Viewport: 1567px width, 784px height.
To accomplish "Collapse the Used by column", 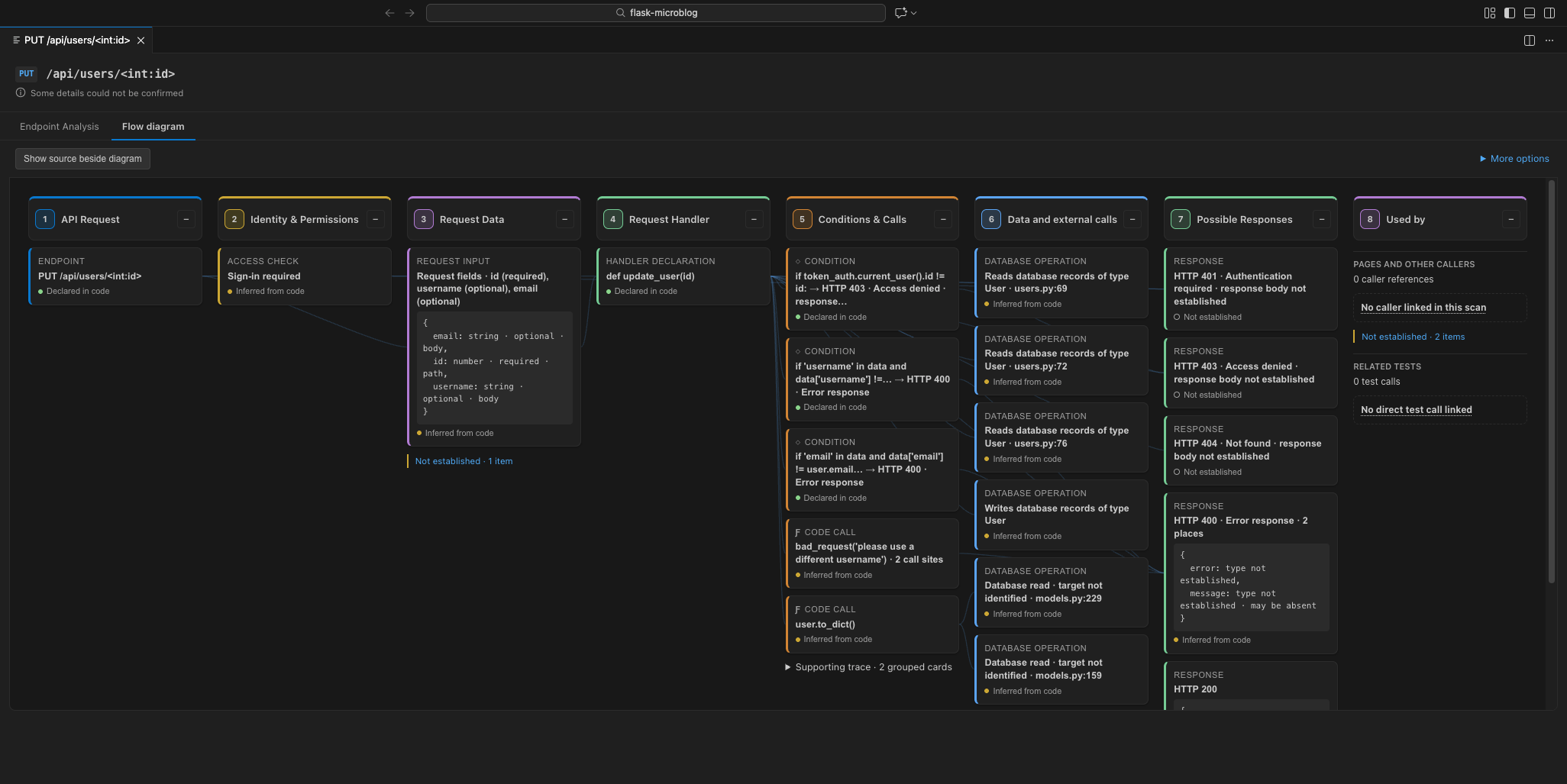I will click(1511, 219).
